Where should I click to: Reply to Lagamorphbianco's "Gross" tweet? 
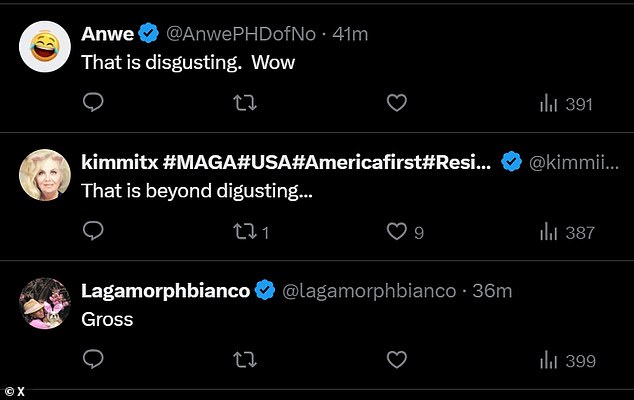click(92, 359)
